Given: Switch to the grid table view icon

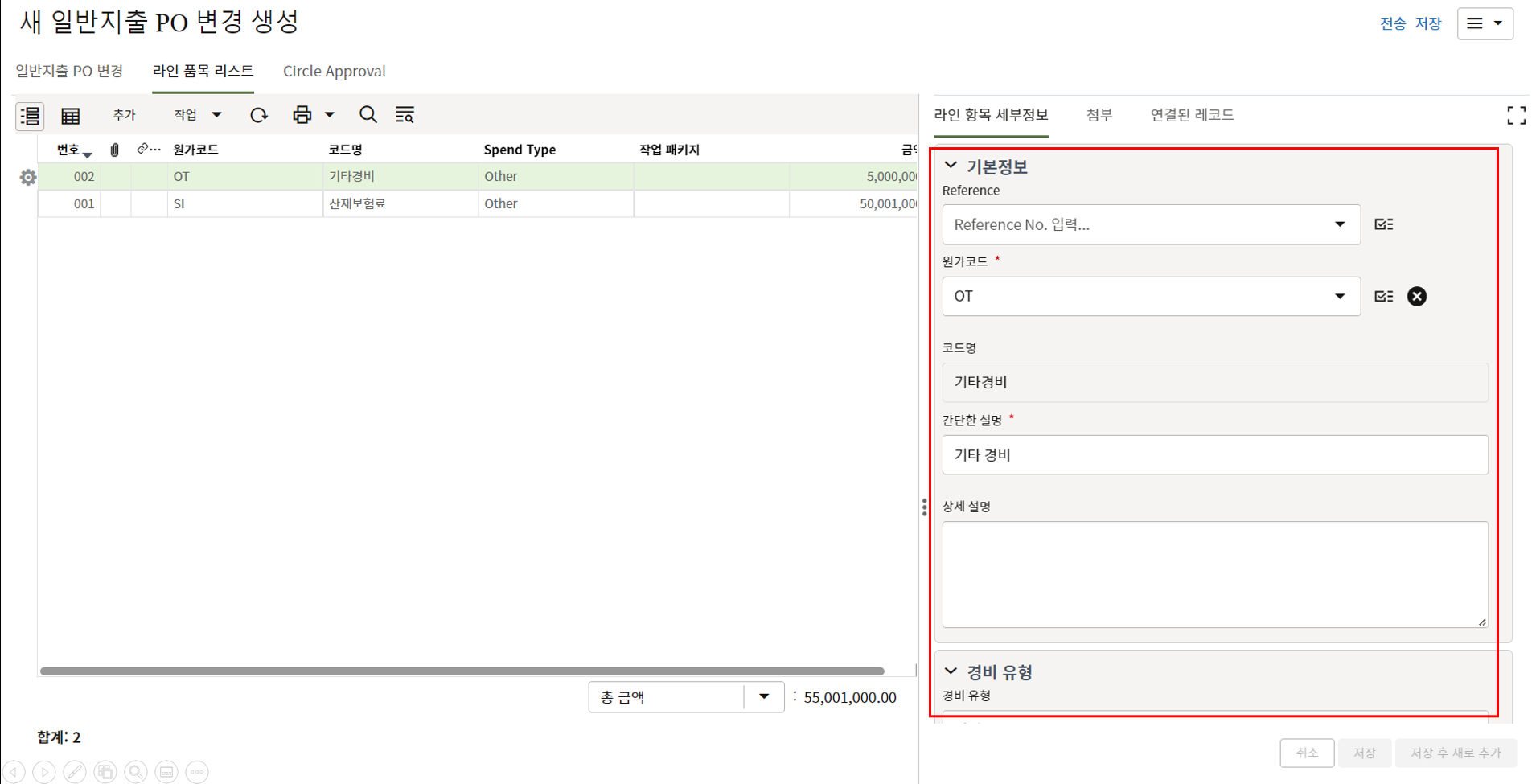Looking at the screenshot, I should (x=71, y=116).
